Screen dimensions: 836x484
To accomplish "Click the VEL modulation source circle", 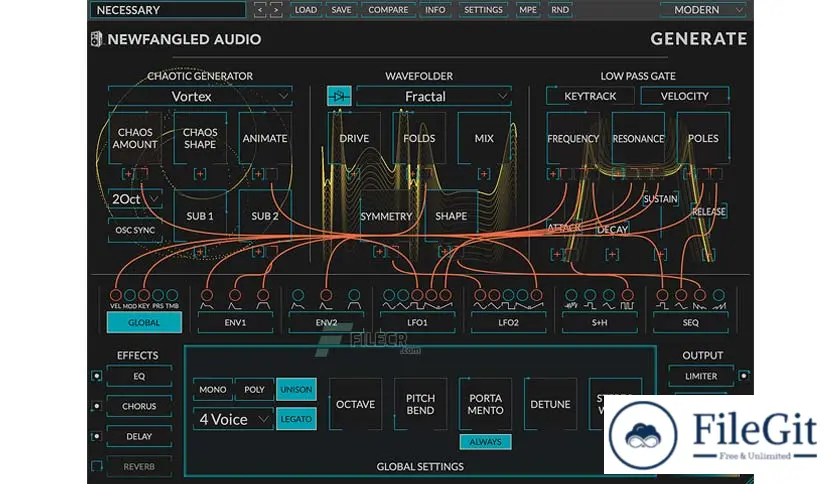I will 116,295.
